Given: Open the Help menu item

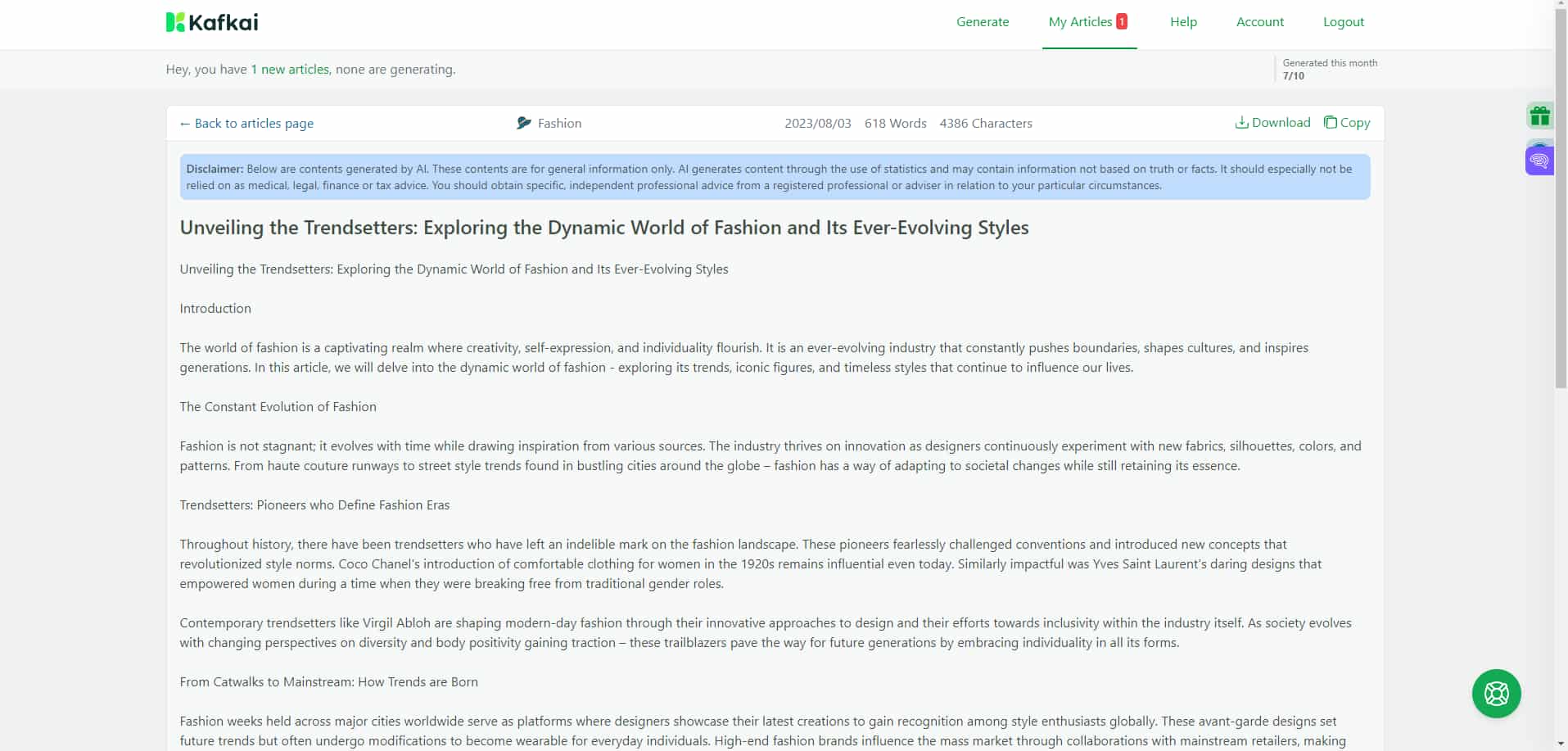Looking at the screenshot, I should click(1183, 22).
